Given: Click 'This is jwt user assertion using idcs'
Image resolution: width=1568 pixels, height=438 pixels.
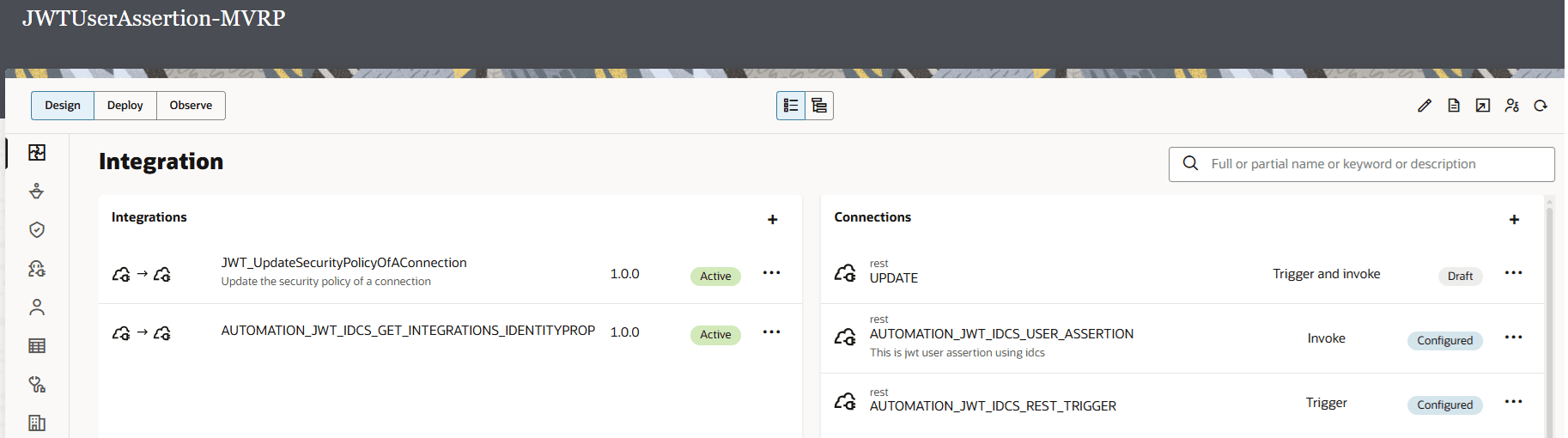Looking at the screenshot, I should coord(957,353).
